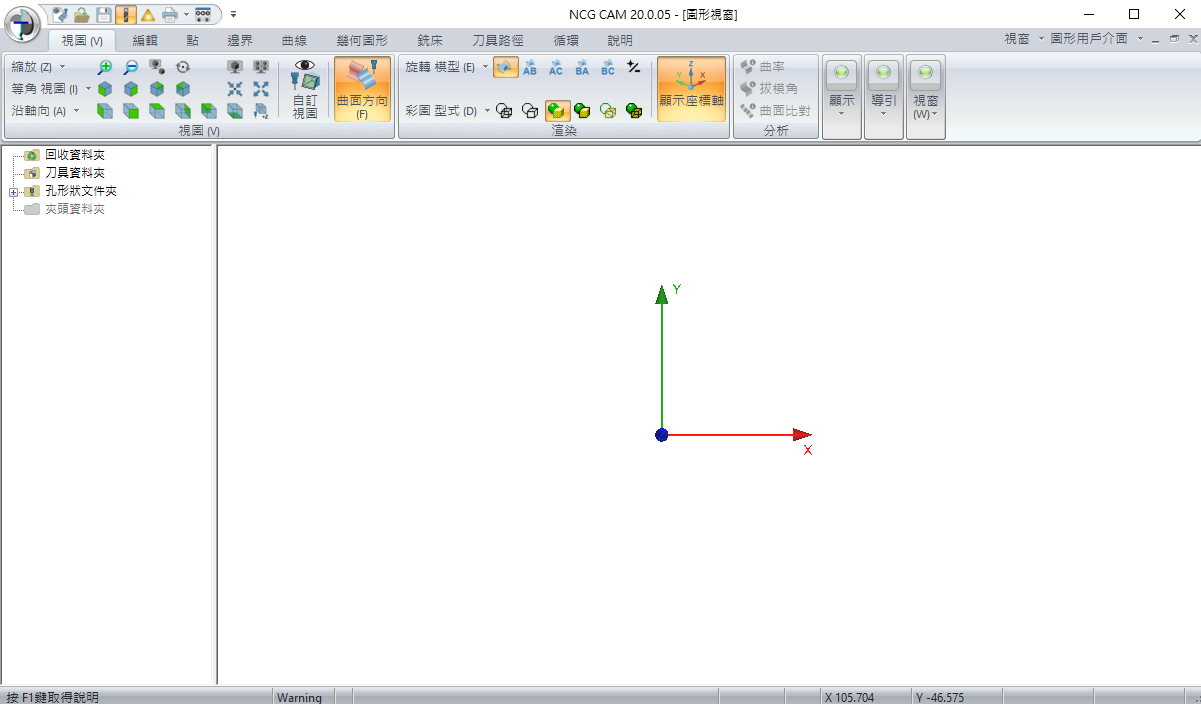Open the 縮放 (Z) dropdown
1201x704 pixels.
pyautogui.click(x=38, y=67)
